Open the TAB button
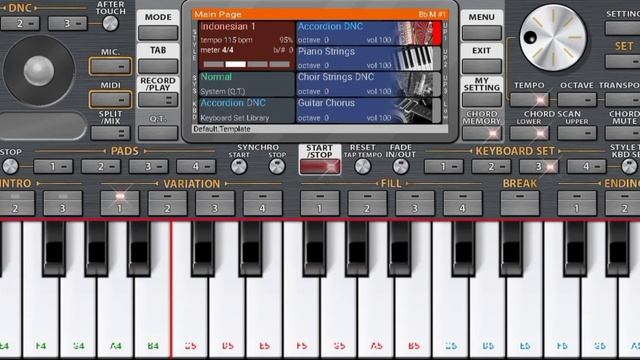Screen dimensions: 640x360 point(158,66)
